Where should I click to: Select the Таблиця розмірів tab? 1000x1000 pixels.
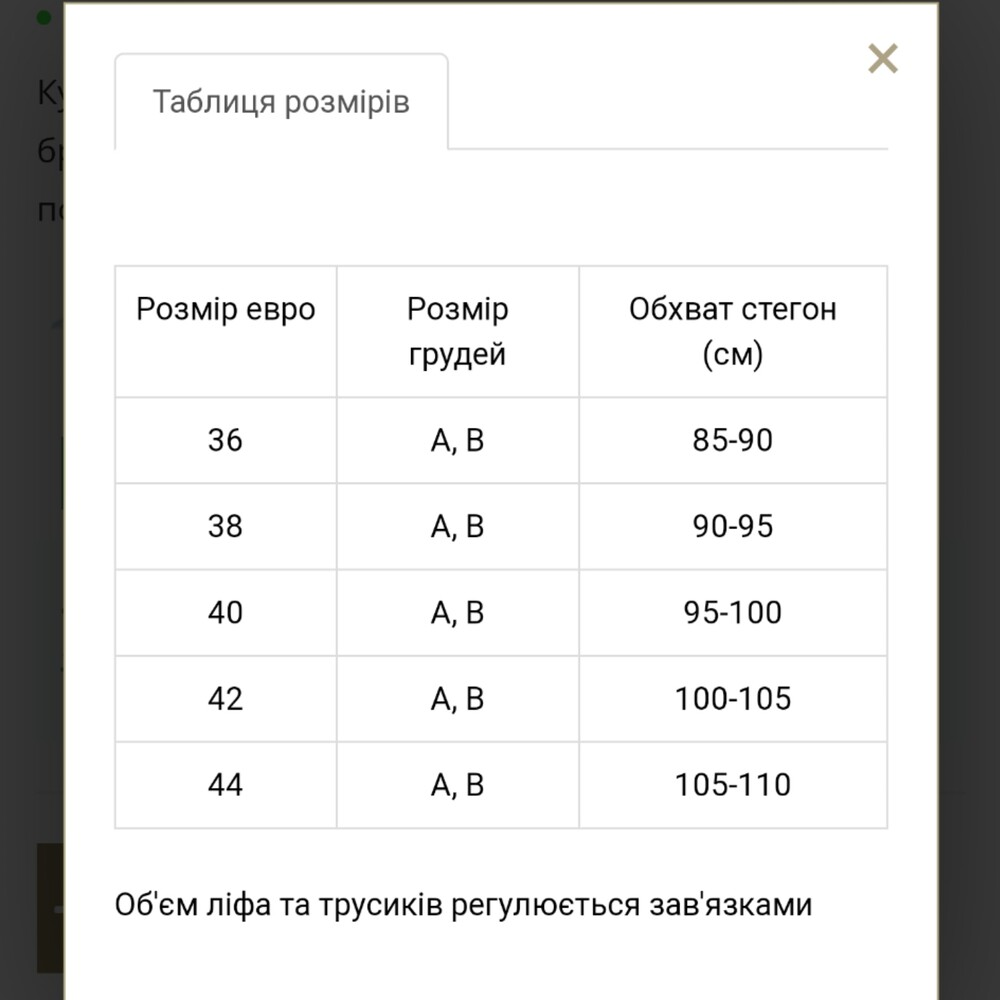point(281,102)
